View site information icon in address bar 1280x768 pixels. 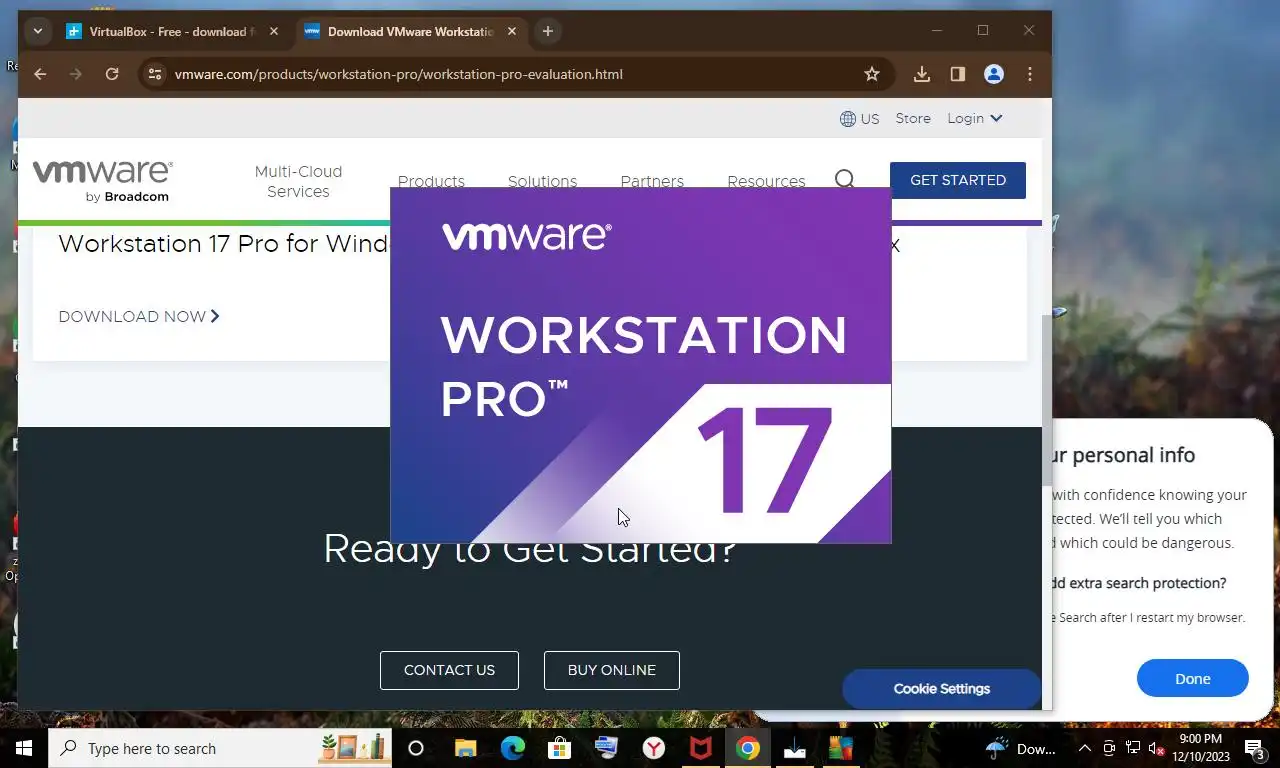154,74
